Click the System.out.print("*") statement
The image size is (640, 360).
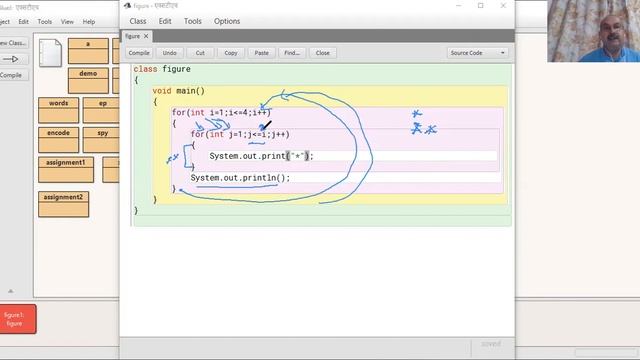pos(261,156)
